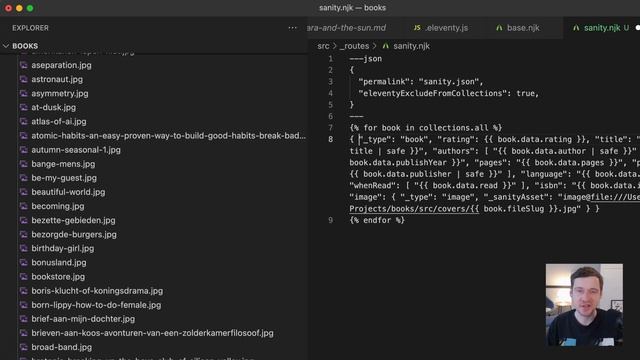Select bange-mens.jpg file

click(x=63, y=164)
